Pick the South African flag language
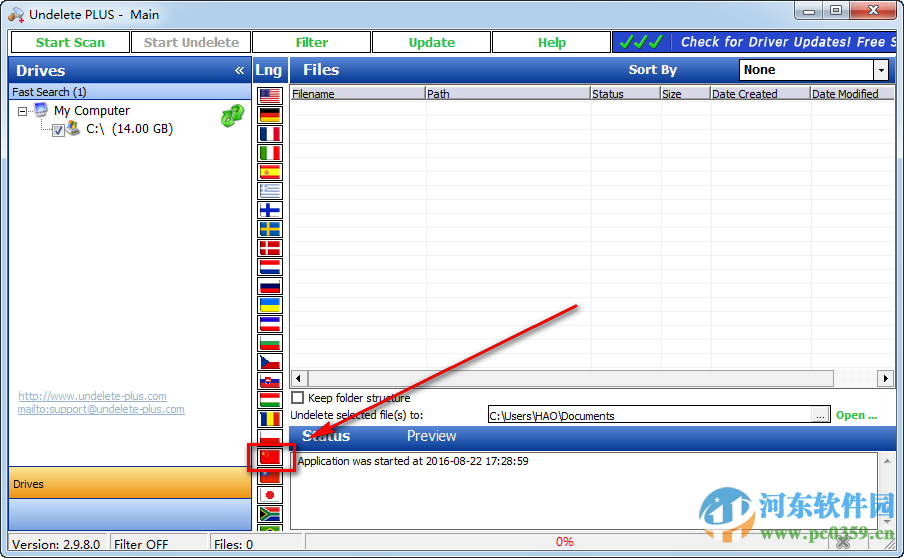The width and height of the screenshot is (904, 558). click(270, 514)
